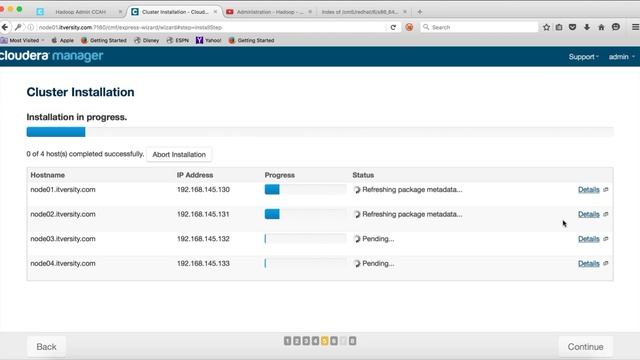Screen dimensions: 640x360
Task: Open the Support dropdown menu
Action: [583, 57]
